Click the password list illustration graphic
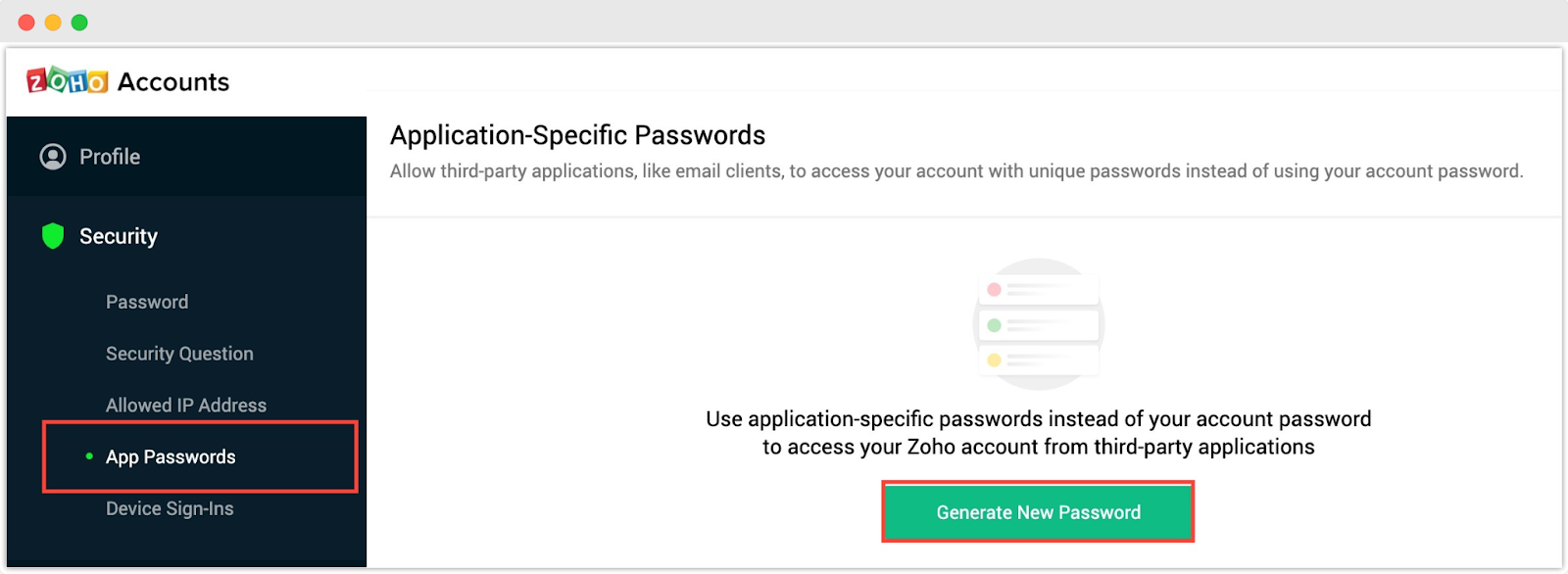 pos(1039,324)
